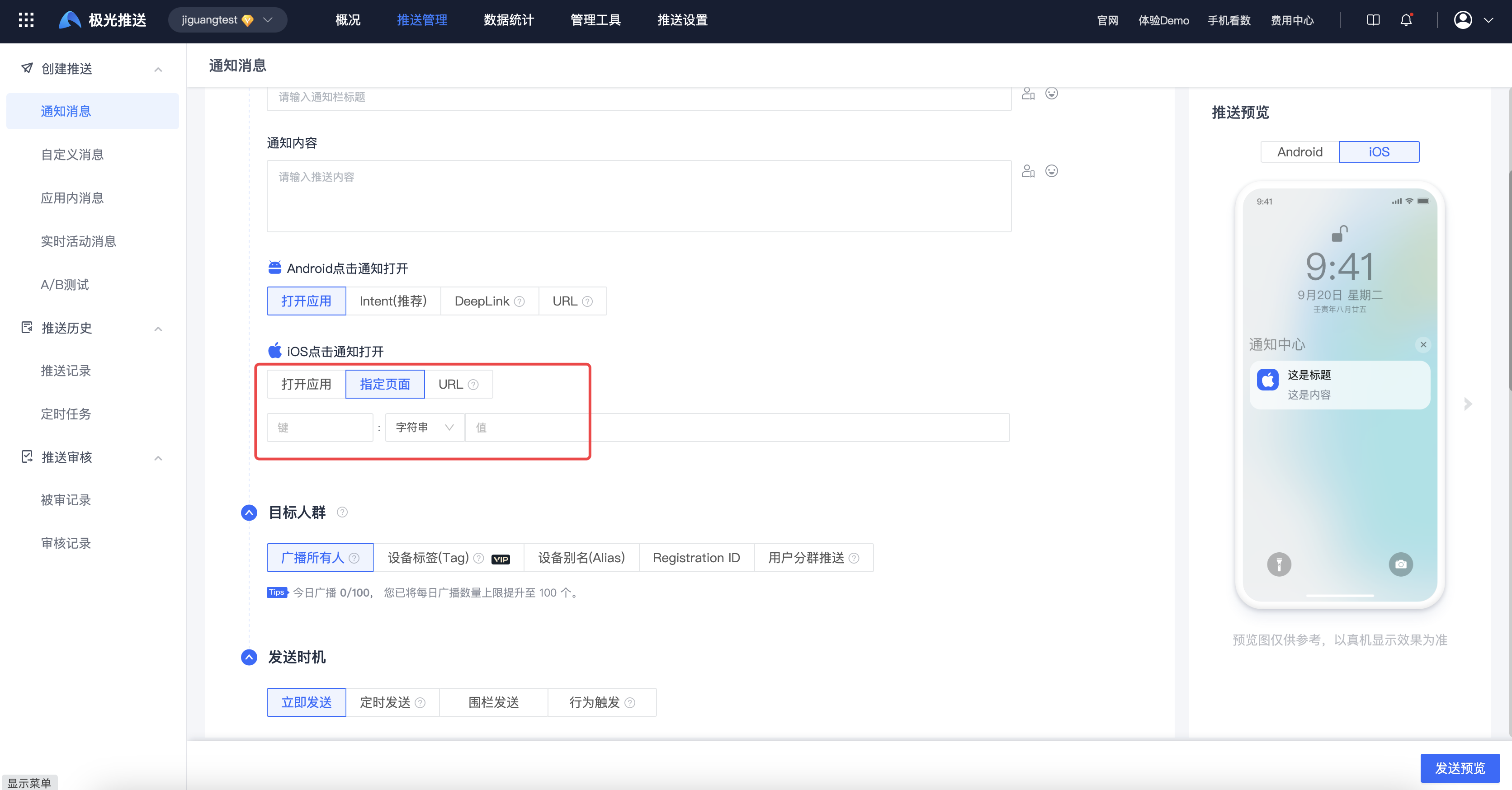Go to 管理工具 top menu

pyautogui.click(x=596, y=20)
